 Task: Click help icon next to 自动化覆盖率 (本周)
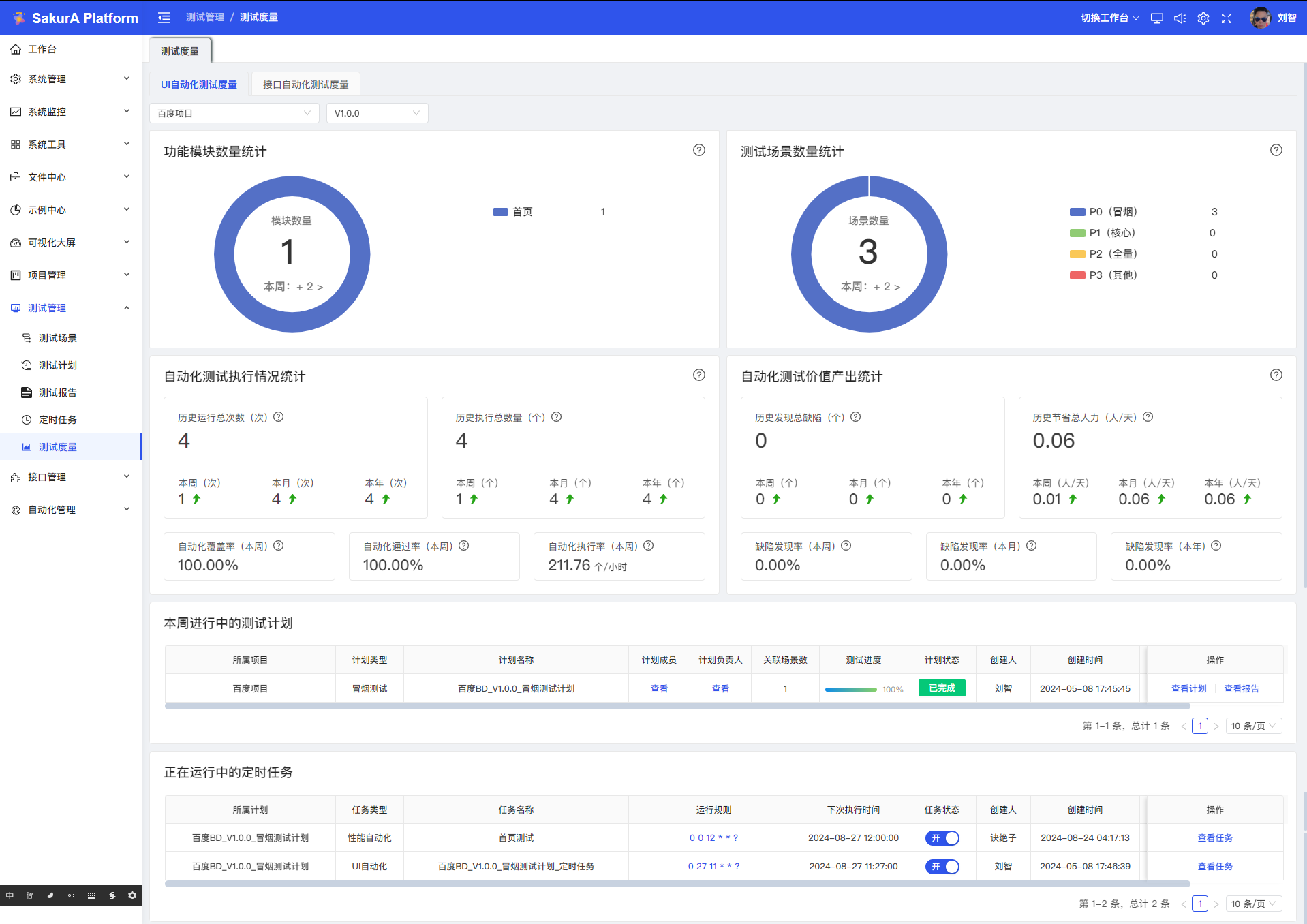[x=279, y=546]
